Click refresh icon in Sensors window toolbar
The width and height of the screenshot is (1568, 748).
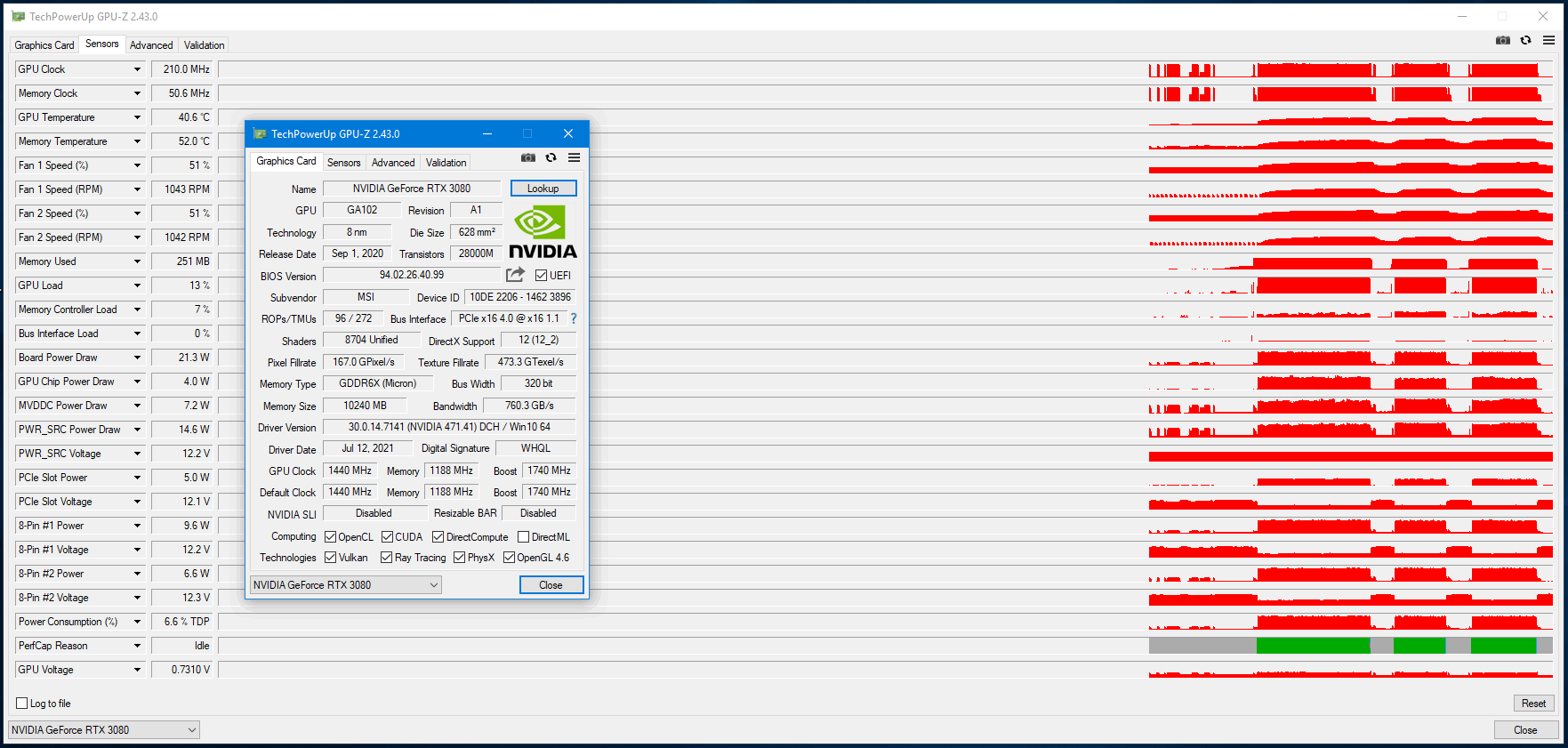coord(1526,40)
